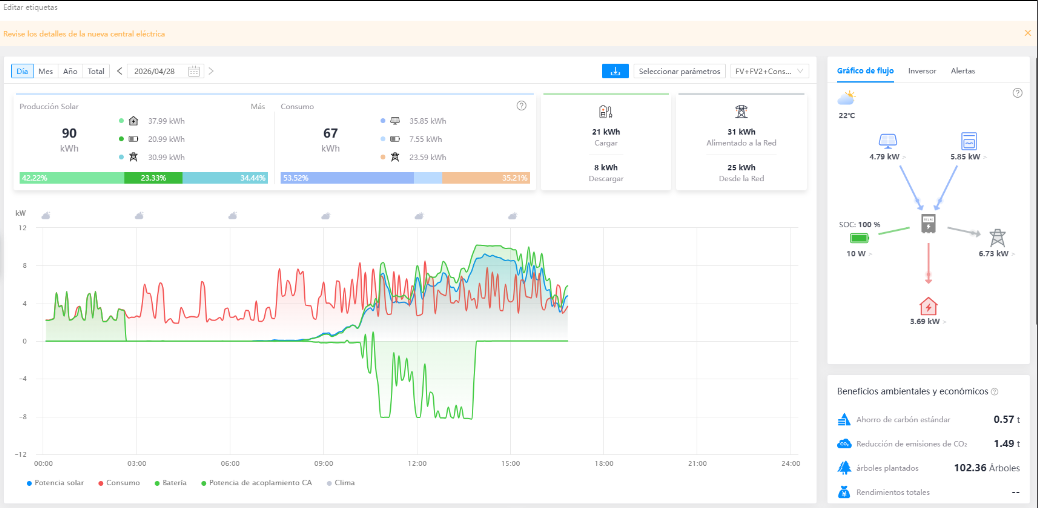Click the battery charging icon above Cargar

[606, 112]
